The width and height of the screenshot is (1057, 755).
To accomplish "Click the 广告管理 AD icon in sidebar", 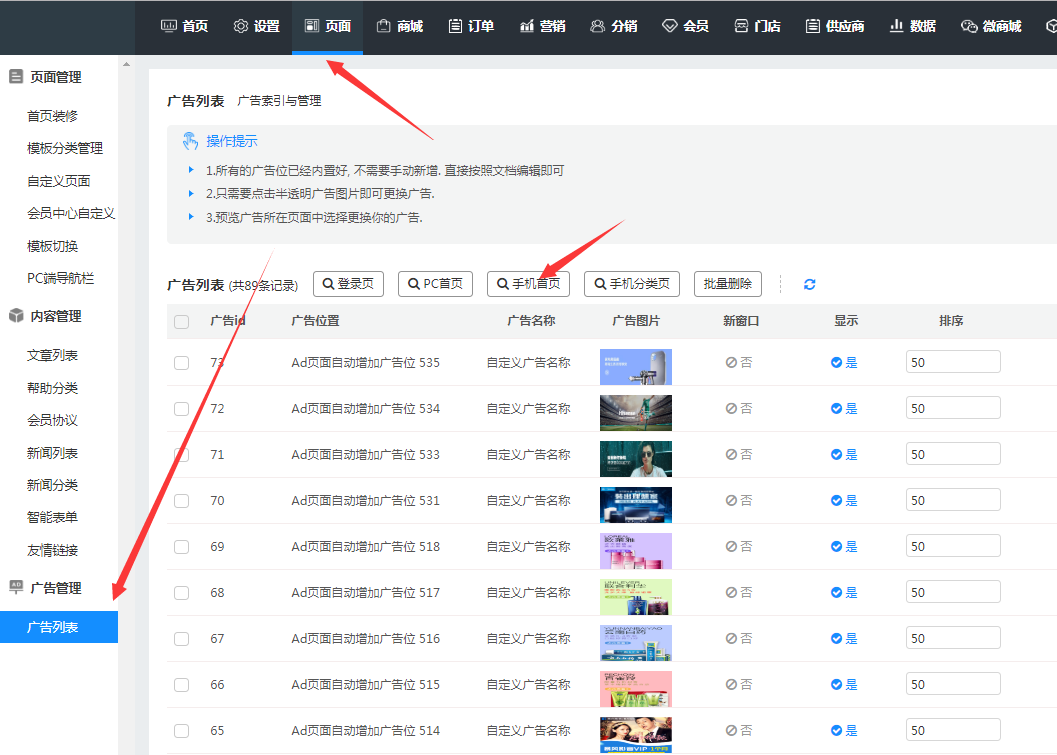I will coord(15,587).
